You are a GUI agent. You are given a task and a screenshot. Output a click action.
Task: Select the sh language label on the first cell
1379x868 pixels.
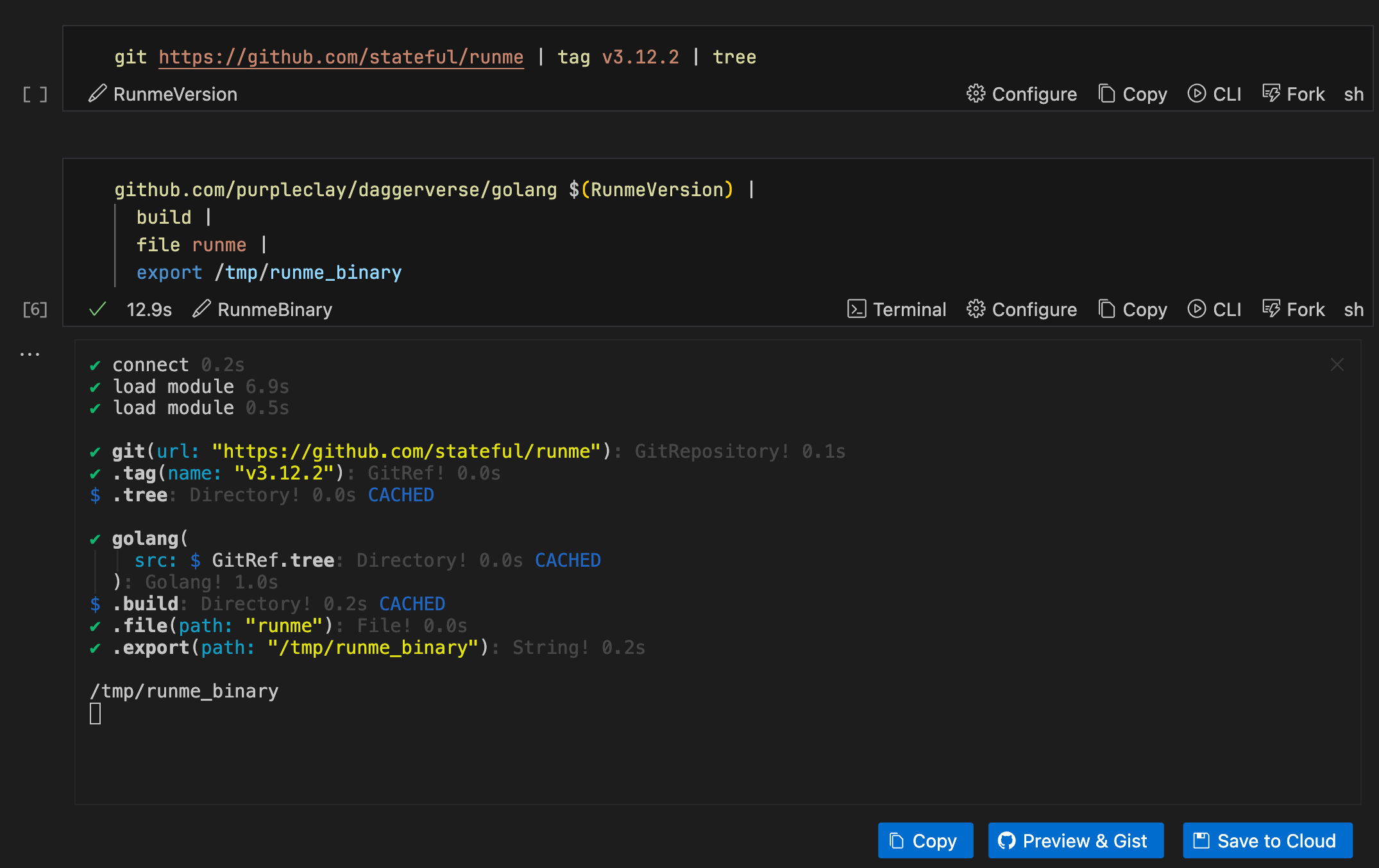1354,94
